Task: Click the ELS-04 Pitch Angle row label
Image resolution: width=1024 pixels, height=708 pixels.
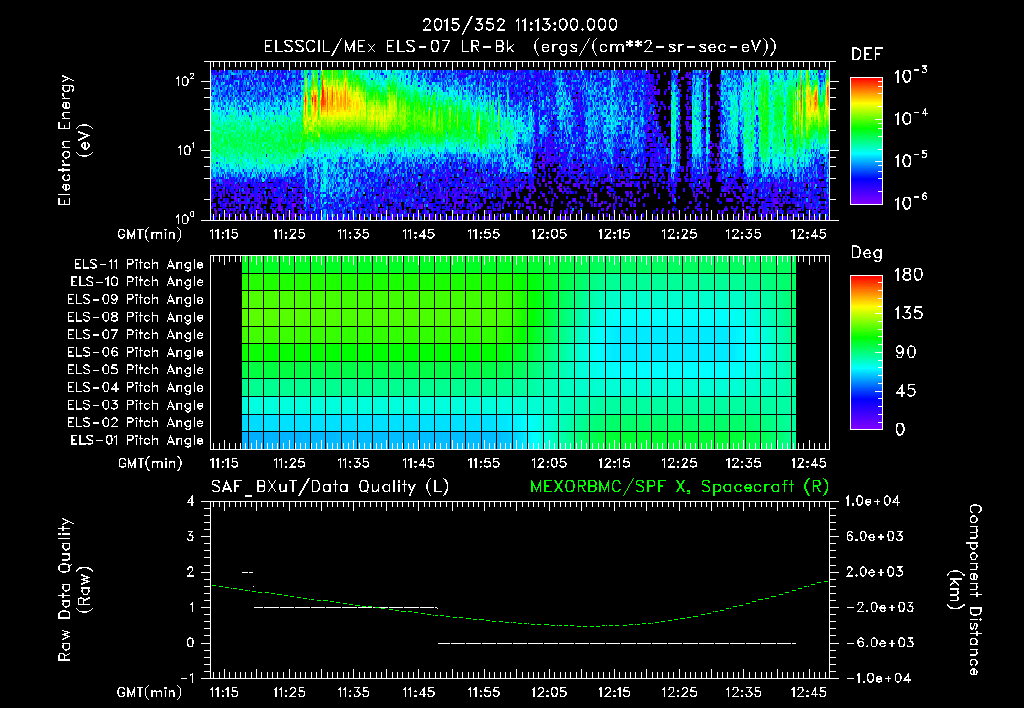Action: (x=135, y=388)
